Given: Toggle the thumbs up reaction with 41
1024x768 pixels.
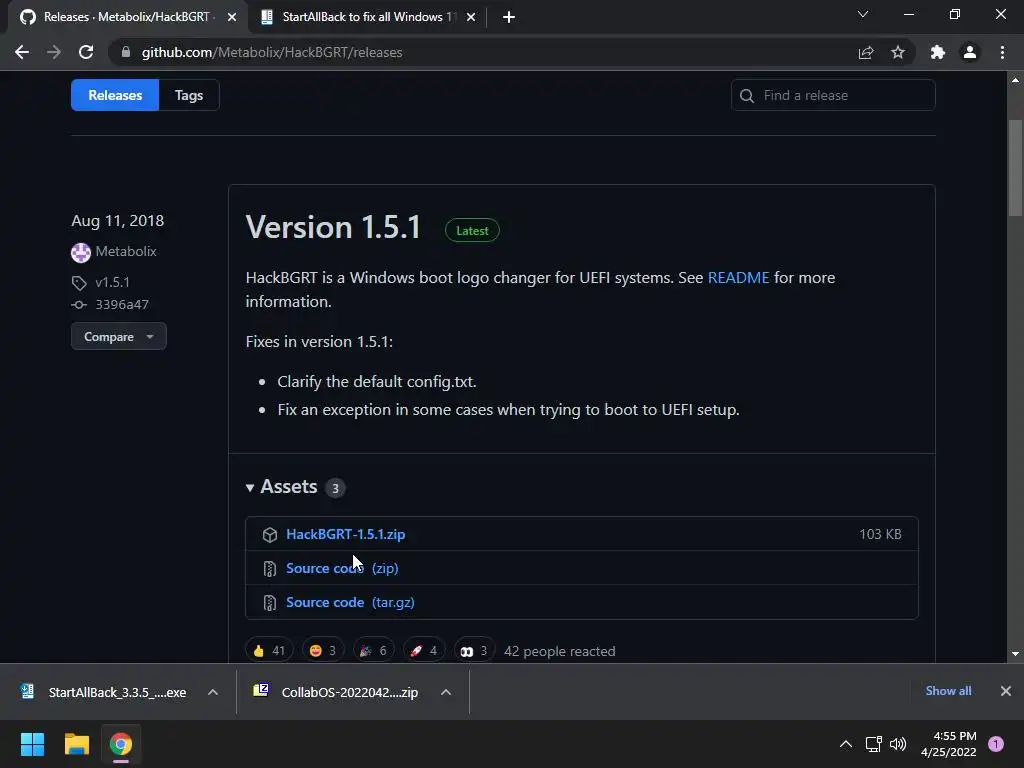Looking at the screenshot, I should click(269, 650).
